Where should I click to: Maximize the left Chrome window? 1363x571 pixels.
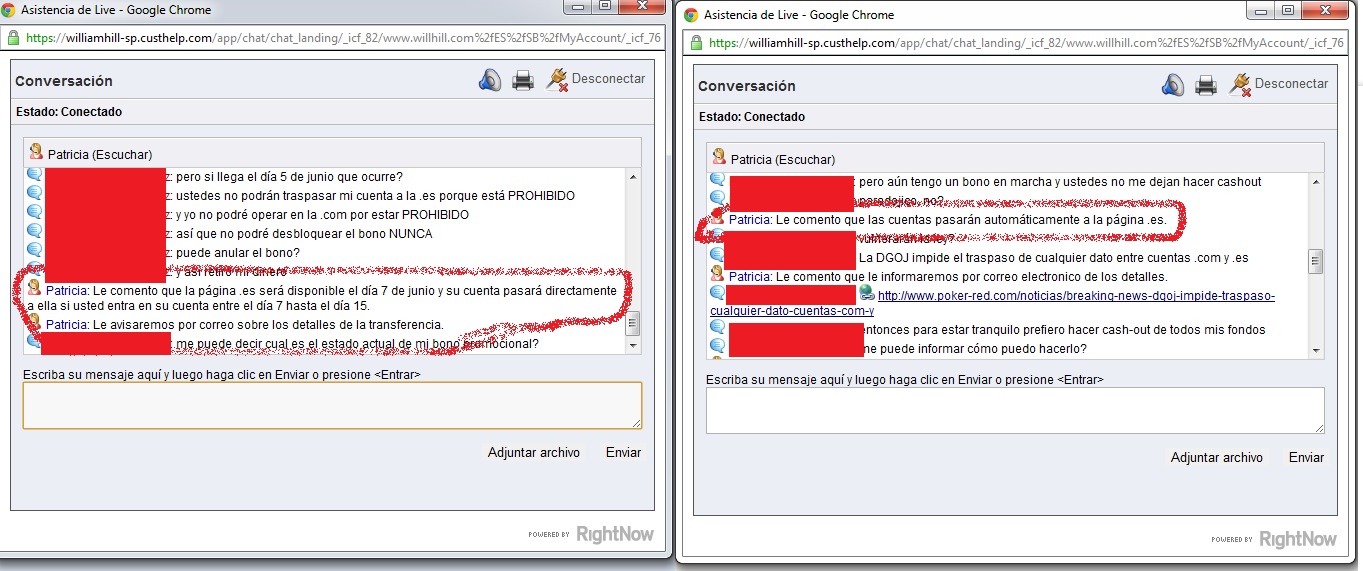606,6
